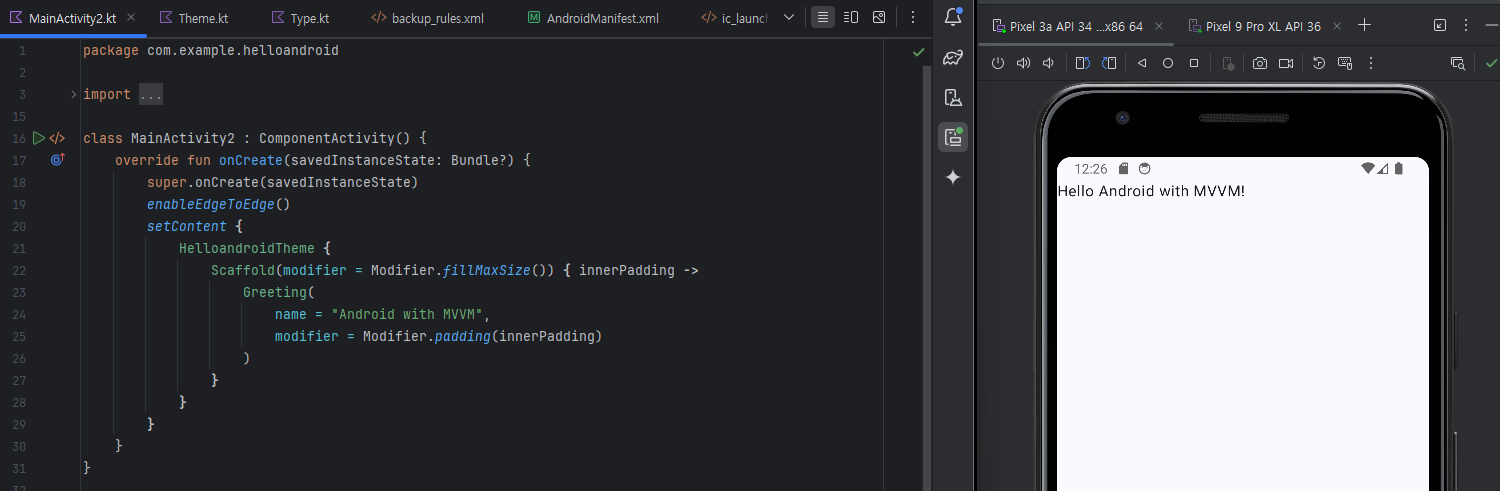
Task: Minimize the Running Devices panel
Action: (1491, 25)
